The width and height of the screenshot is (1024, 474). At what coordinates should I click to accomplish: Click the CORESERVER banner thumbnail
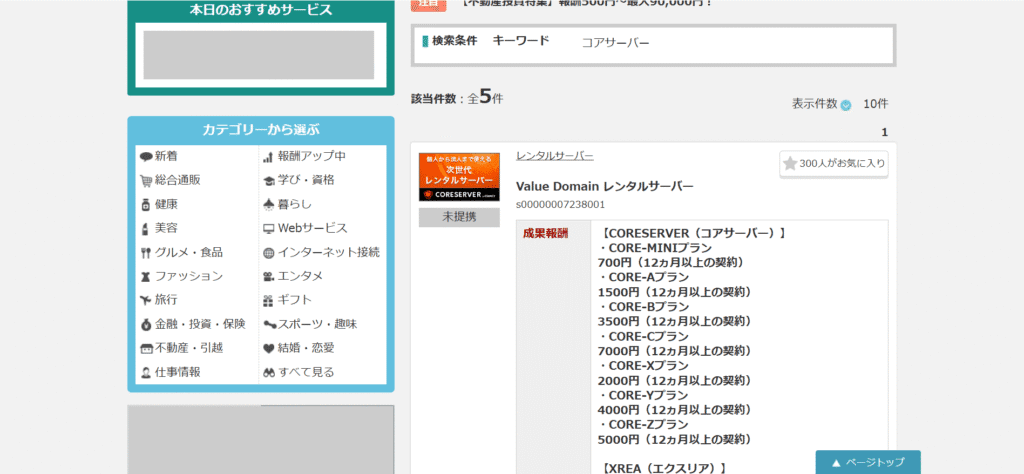[x=459, y=177]
